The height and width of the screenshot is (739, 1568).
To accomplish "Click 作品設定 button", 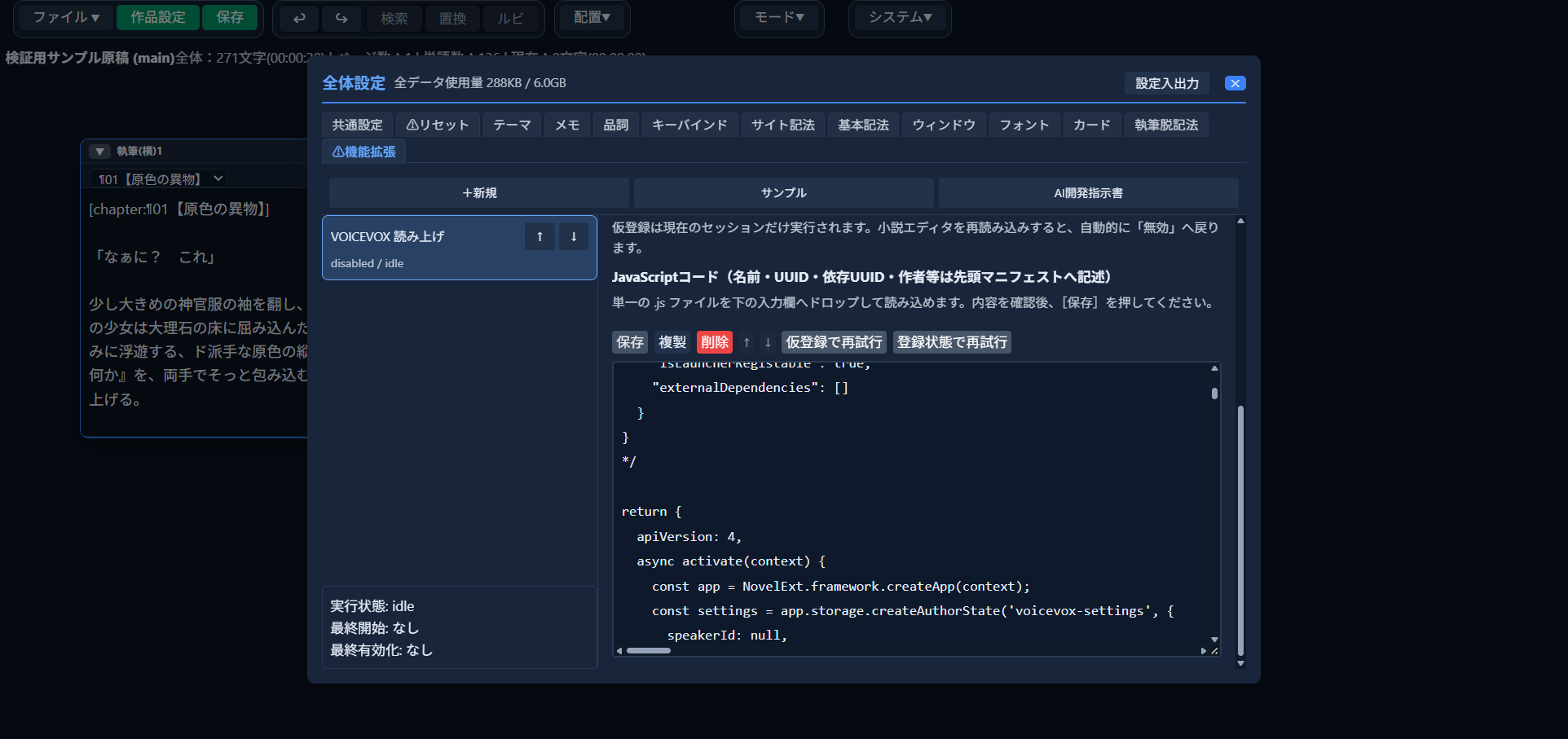I will 158,18.
